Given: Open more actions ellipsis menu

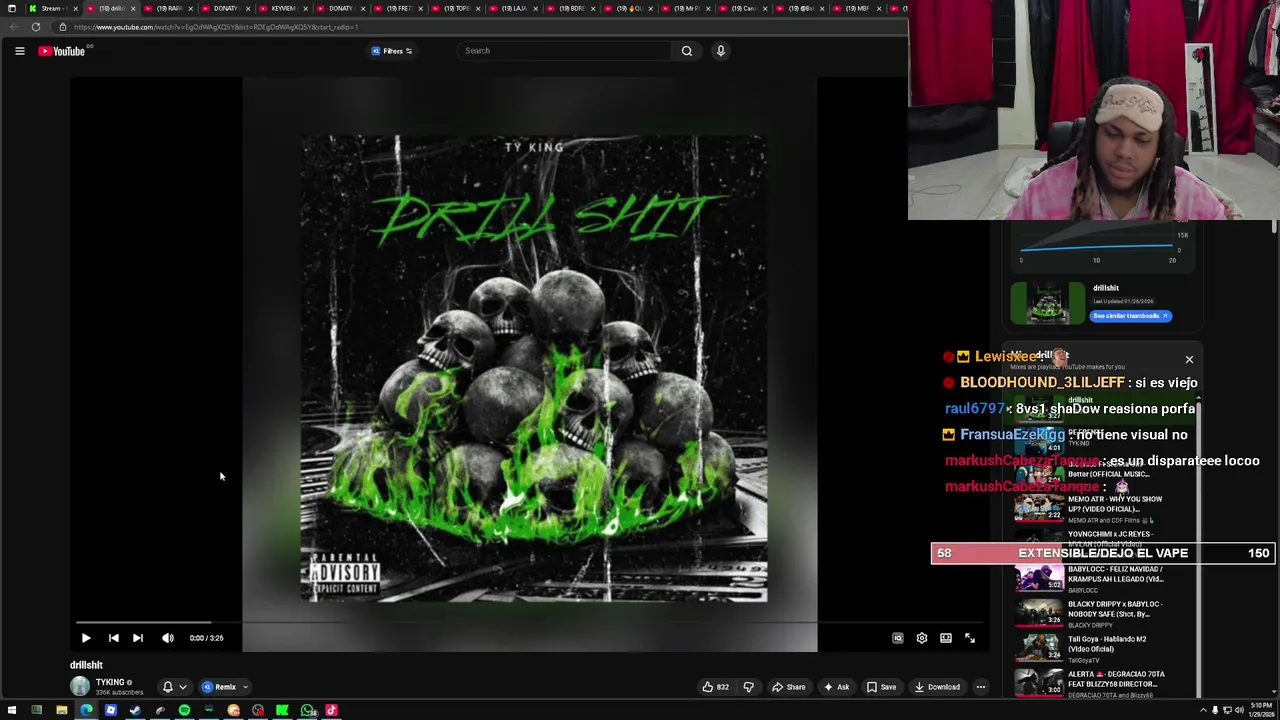Looking at the screenshot, I should tap(981, 687).
